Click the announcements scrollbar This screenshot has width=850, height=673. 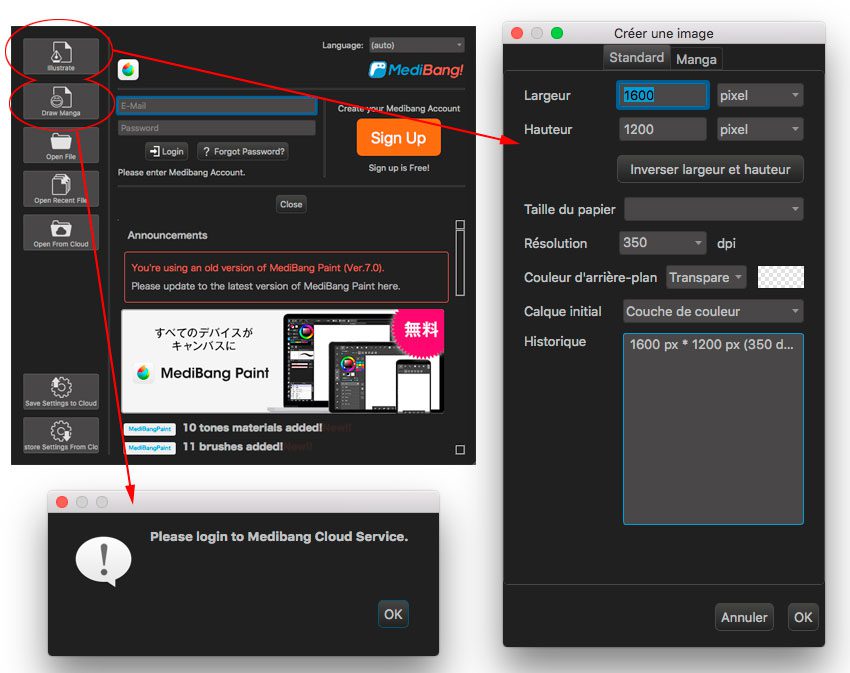tap(460, 258)
